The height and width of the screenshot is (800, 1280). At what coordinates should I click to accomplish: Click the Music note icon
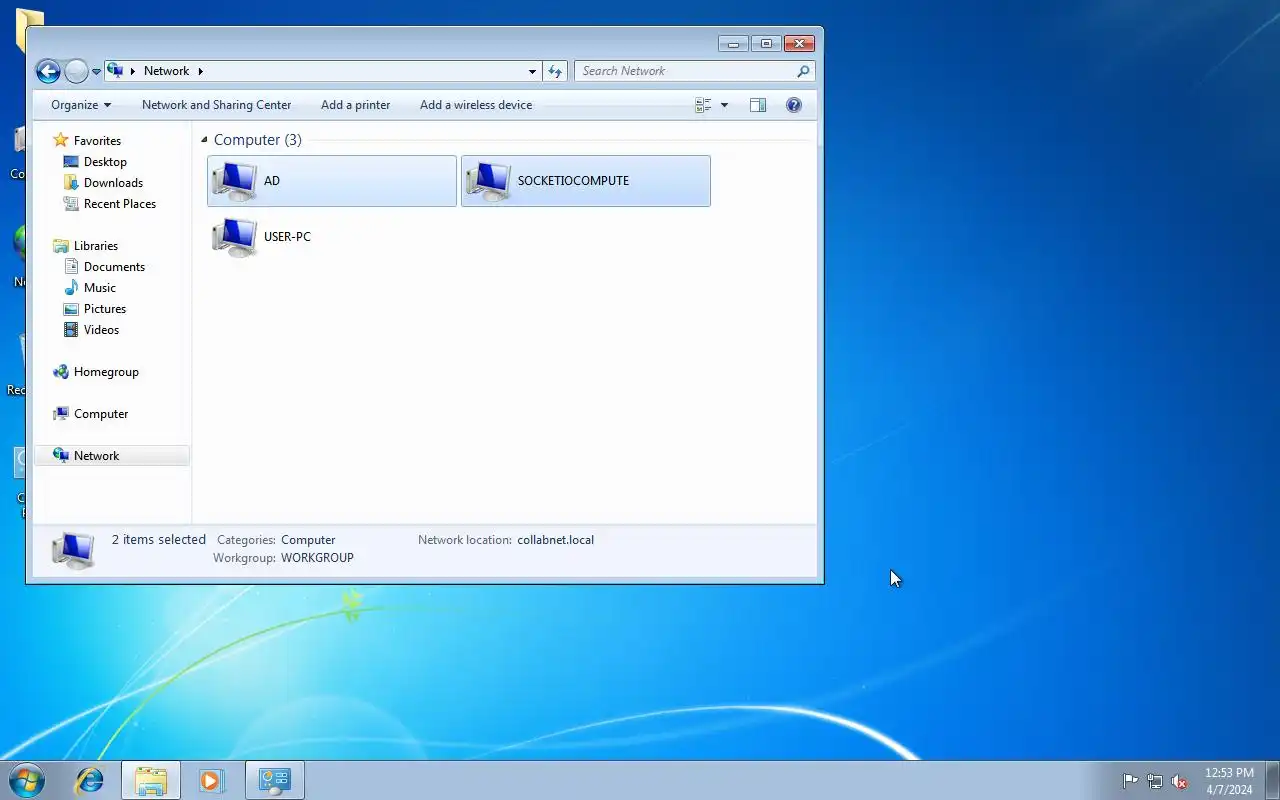pyautogui.click(x=71, y=288)
